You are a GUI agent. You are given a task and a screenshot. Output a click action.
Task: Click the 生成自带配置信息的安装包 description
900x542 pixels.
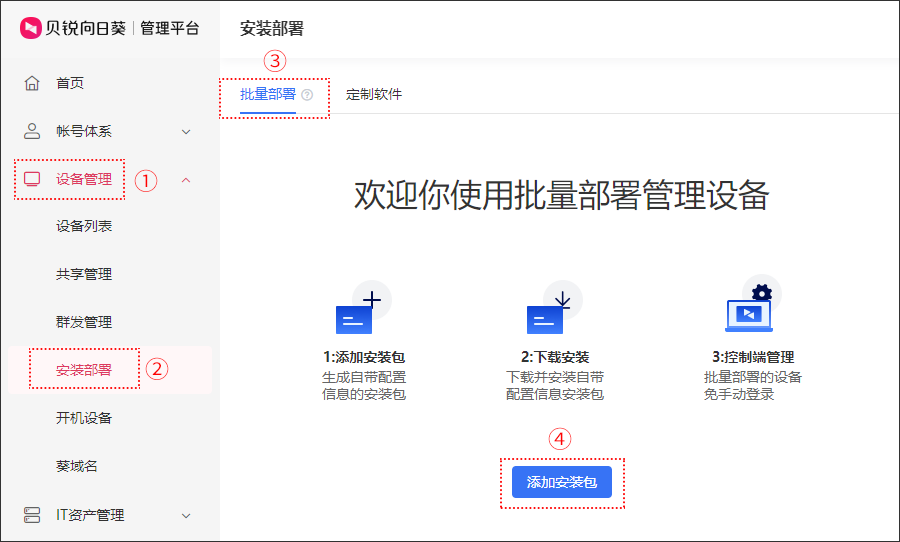(364, 386)
